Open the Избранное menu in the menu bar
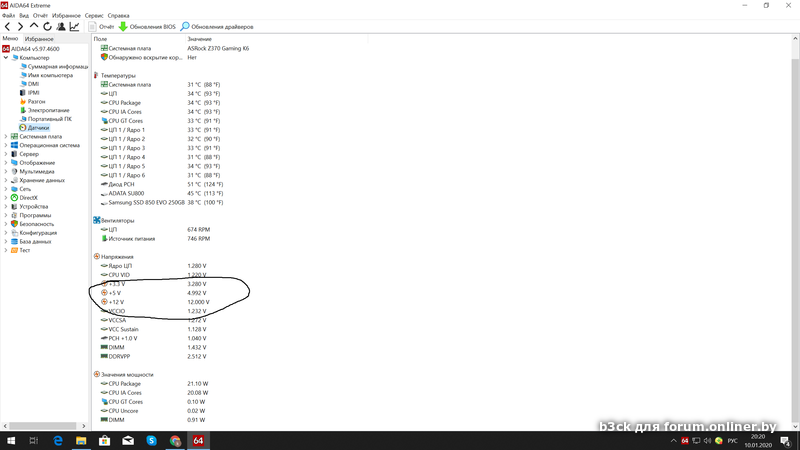Image resolution: width=800 pixels, height=450 pixels. (x=66, y=16)
